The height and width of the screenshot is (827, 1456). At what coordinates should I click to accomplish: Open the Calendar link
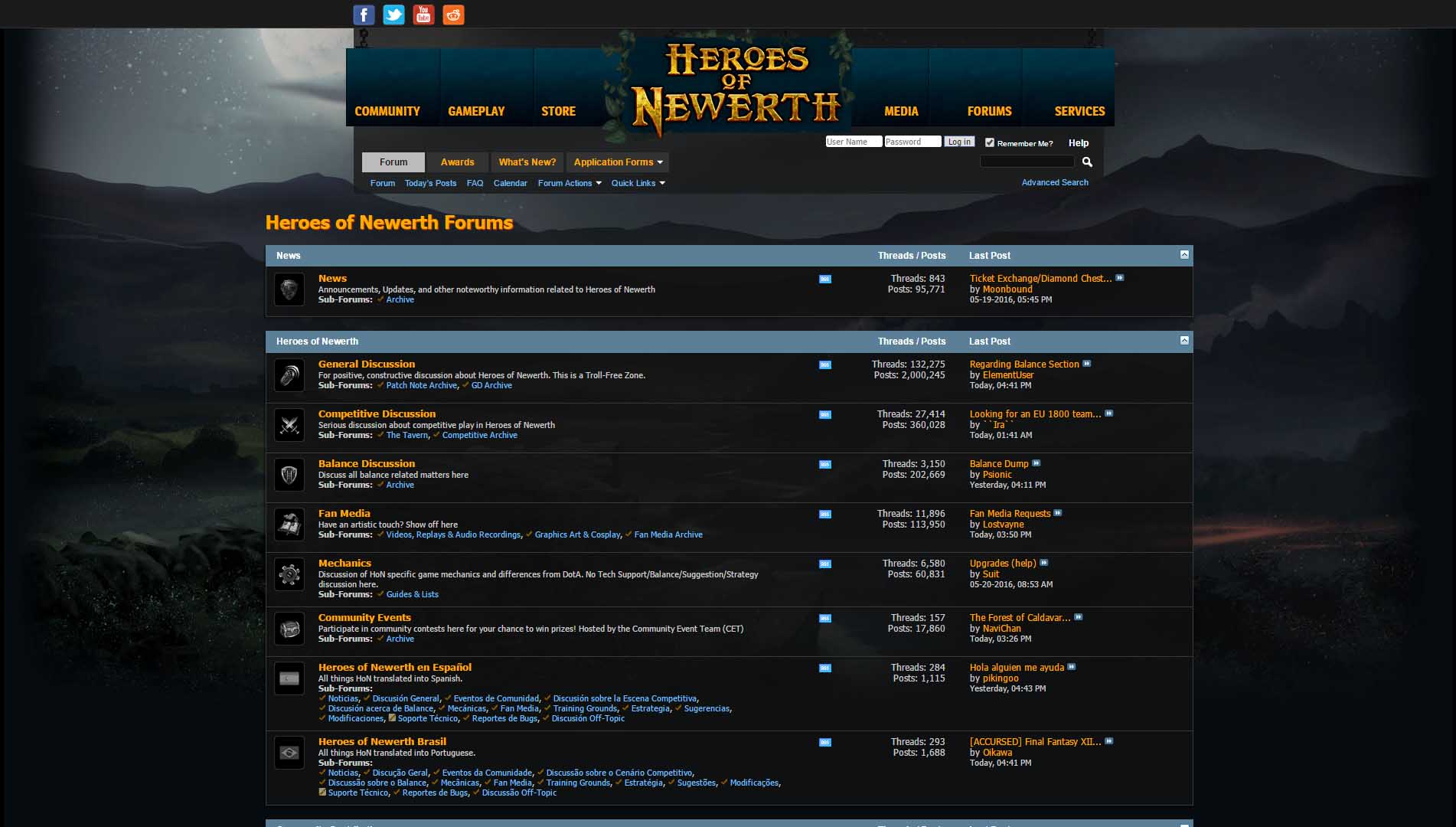(510, 183)
